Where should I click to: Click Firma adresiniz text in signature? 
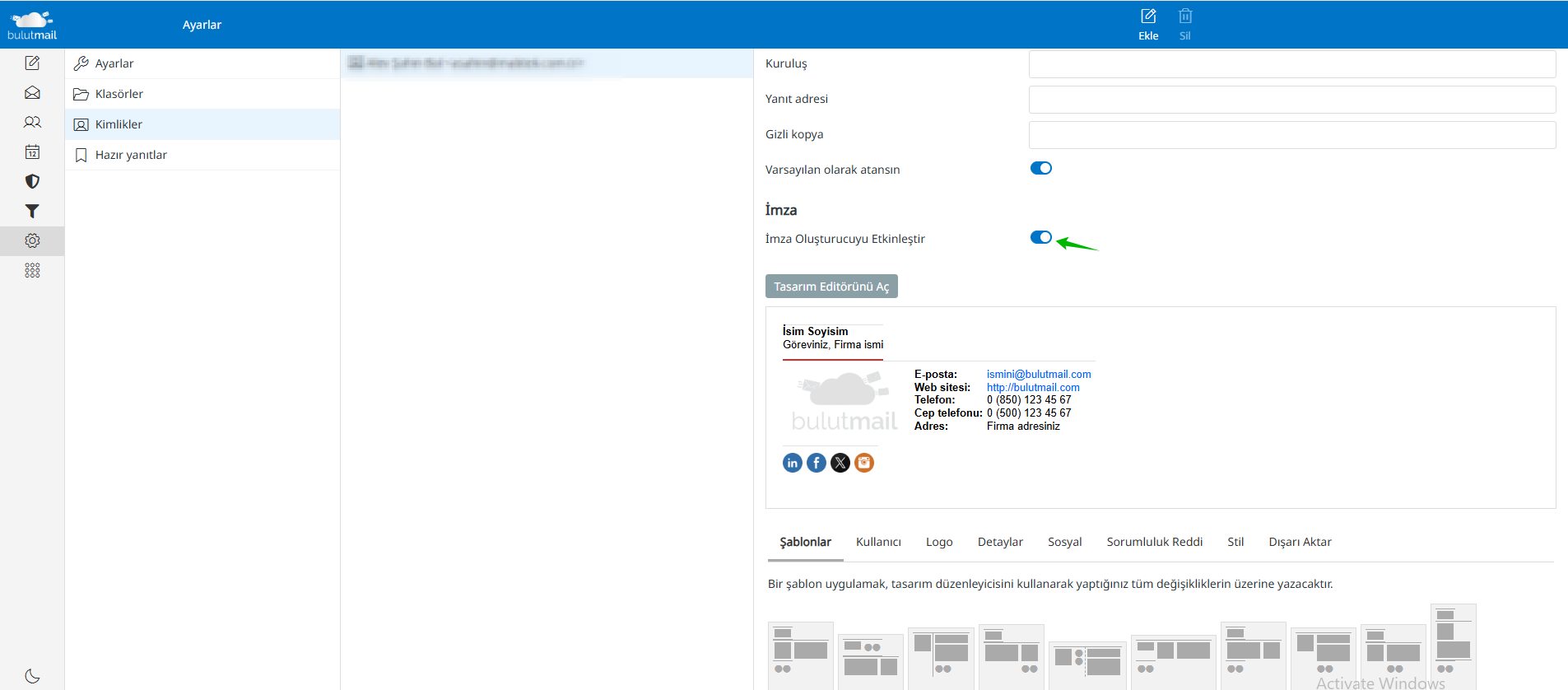click(x=1023, y=427)
